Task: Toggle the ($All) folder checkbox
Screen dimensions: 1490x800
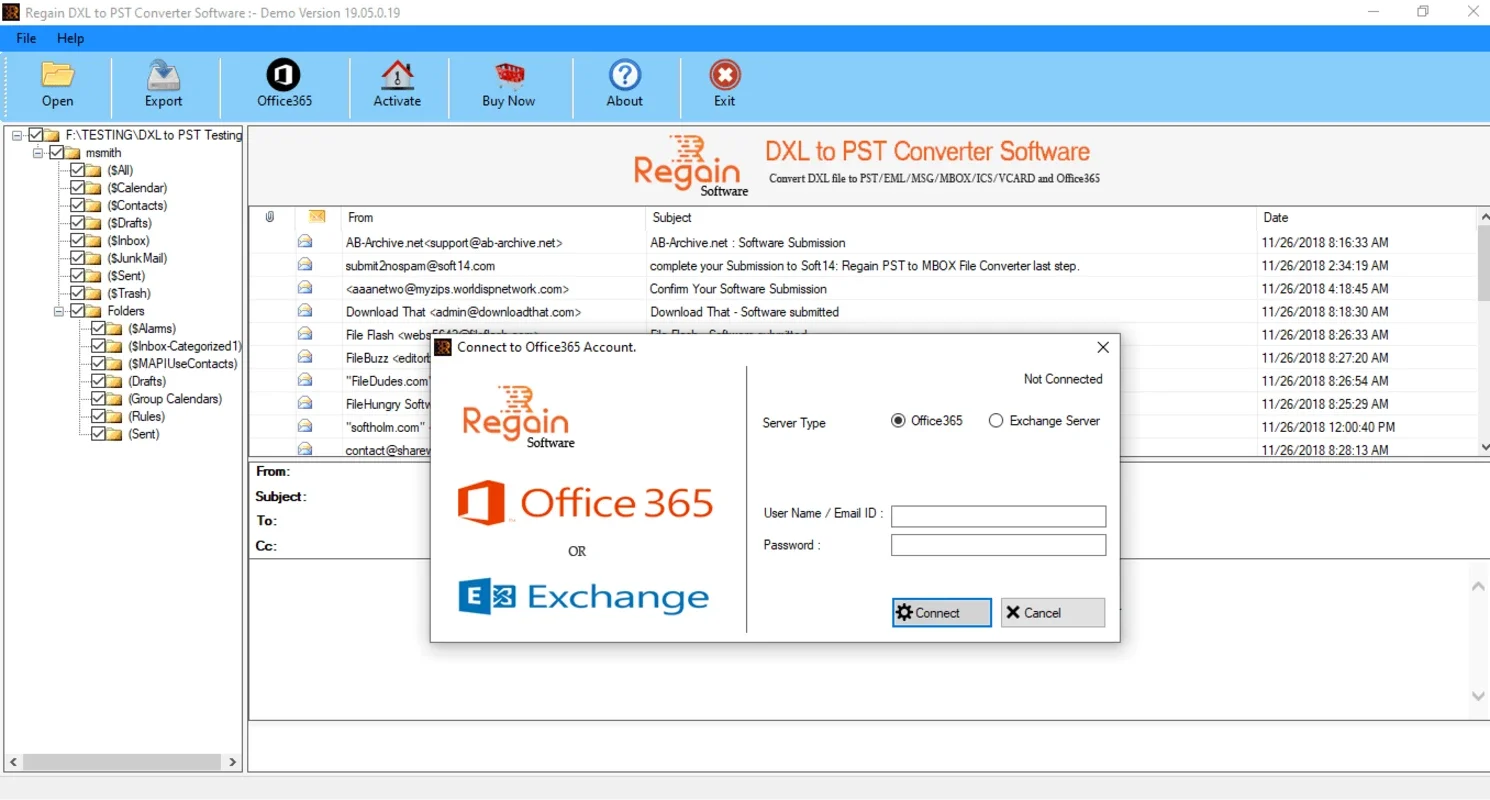Action: [x=78, y=171]
